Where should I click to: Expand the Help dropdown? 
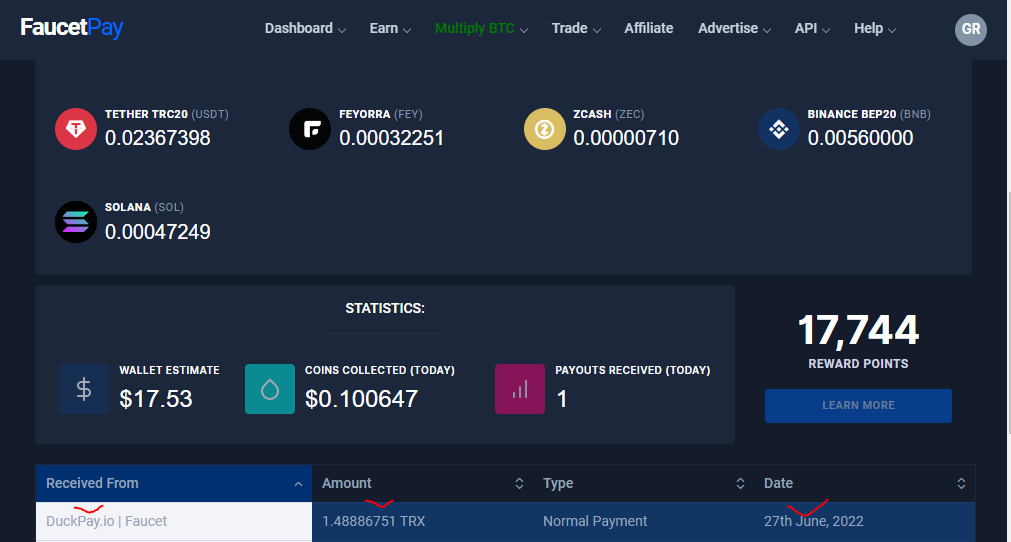click(x=875, y=28)
